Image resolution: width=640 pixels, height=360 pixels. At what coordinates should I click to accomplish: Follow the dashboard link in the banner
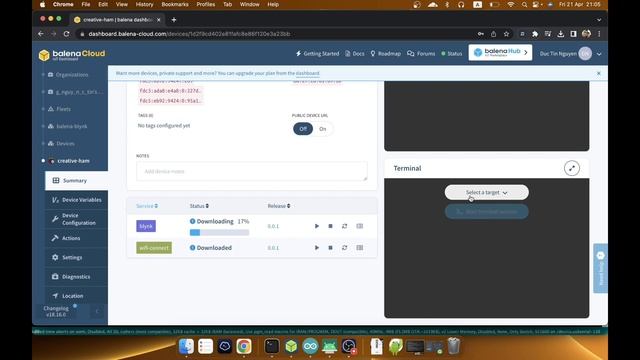coord(307,73)
